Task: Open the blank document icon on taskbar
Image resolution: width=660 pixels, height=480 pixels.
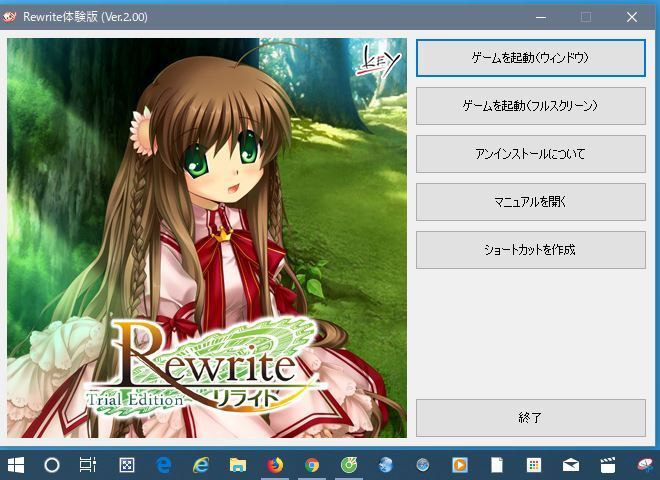Action: 497,465
